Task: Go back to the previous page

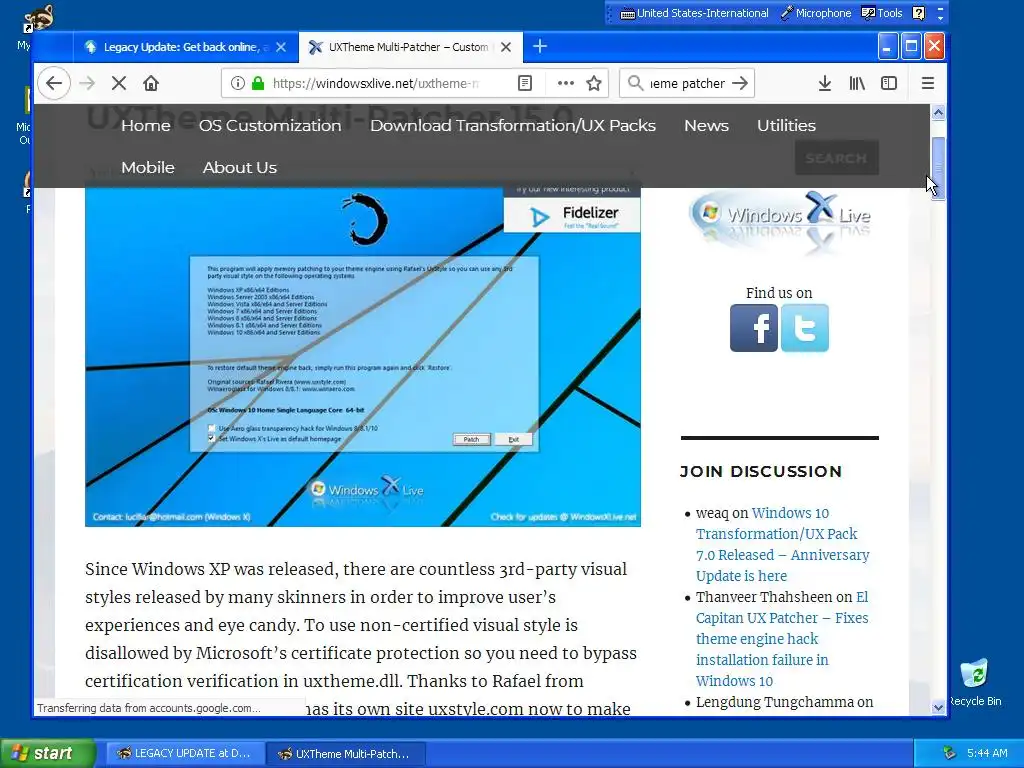Action: (54, 83)
